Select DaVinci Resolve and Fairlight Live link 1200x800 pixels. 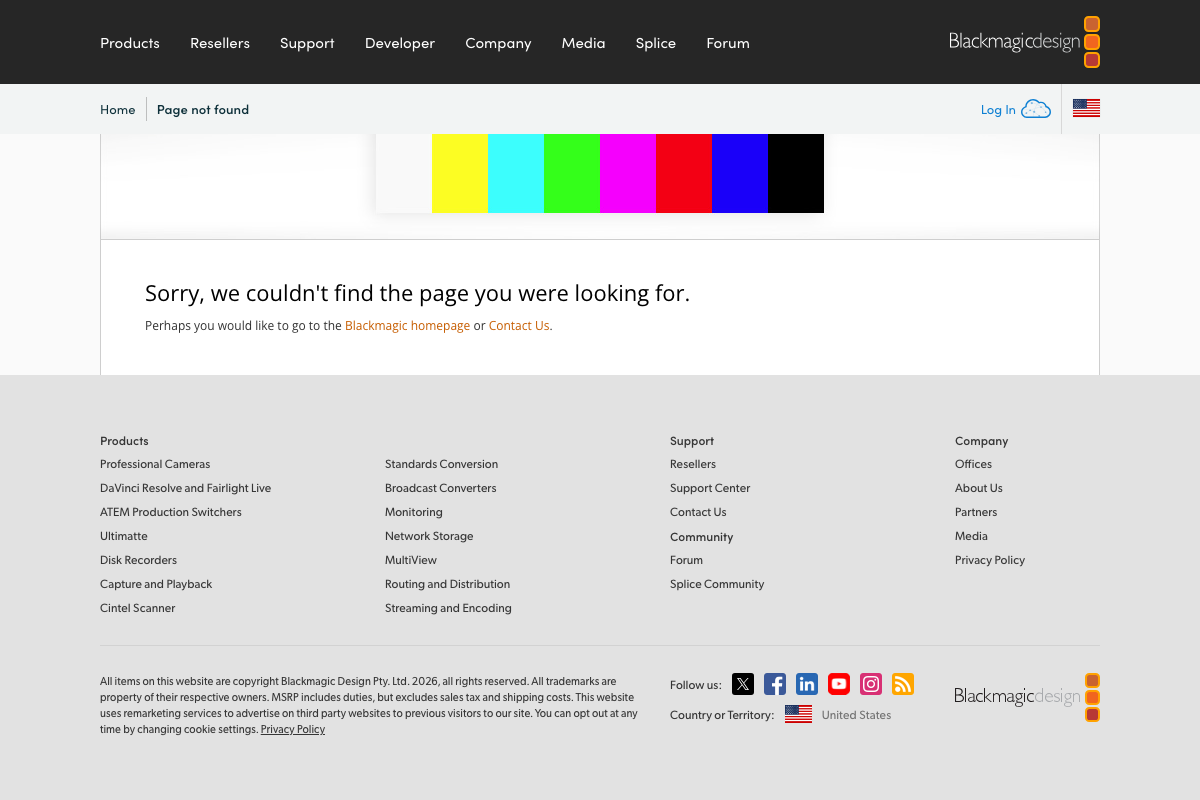[x=185, y=488]
